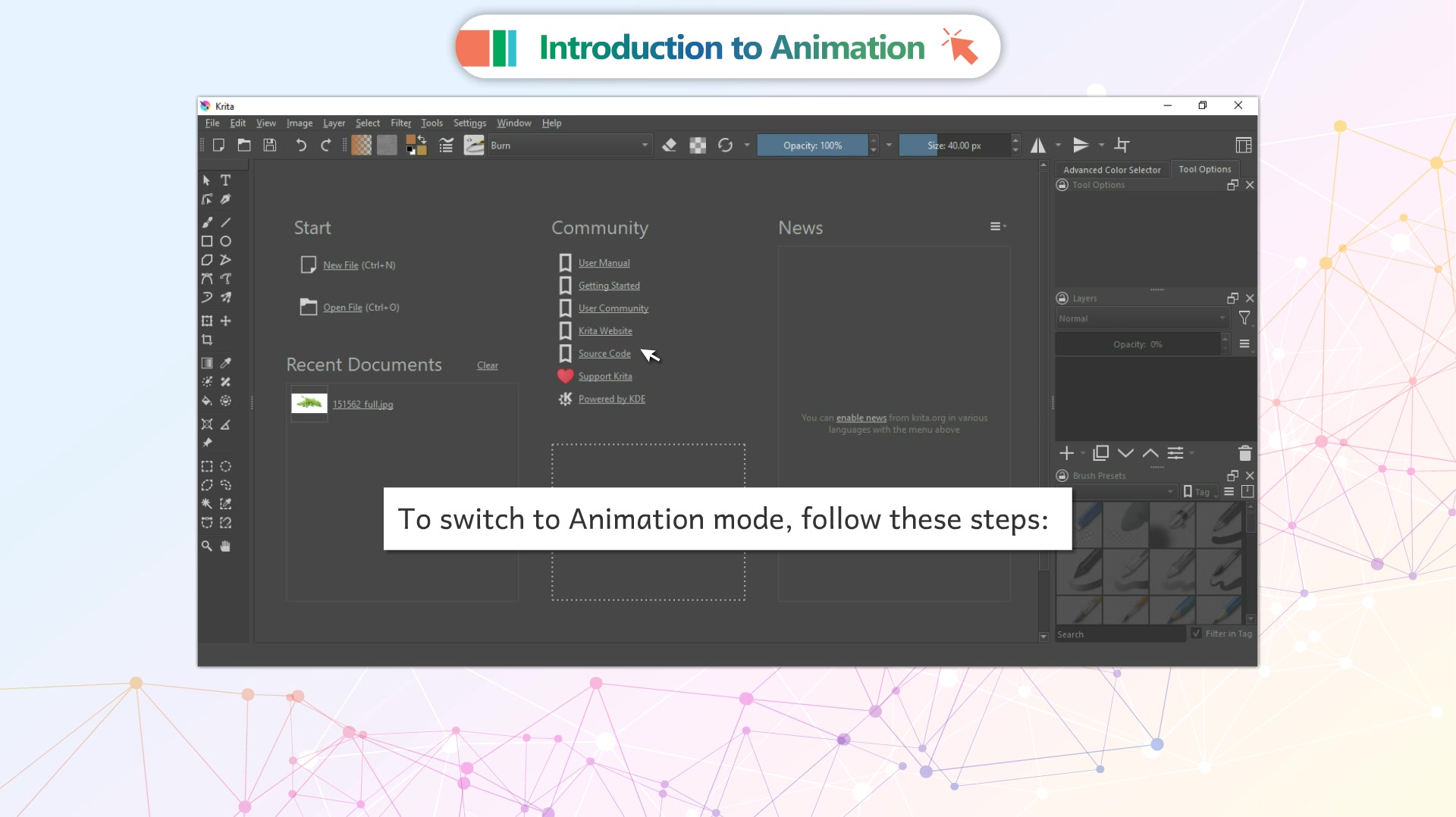This screenshot has height=817, width=1456.
Task: Select the Transform tool
Action: coord(207,321)
